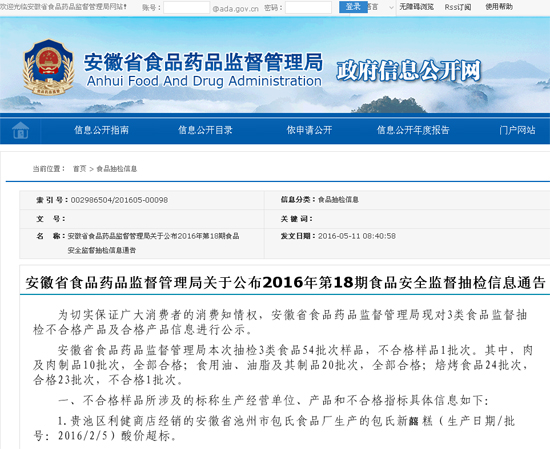Image resolution: width=550 pixels, height=449 pixels.
Task: Go to 首页 in breadcrumb
Action: click(79, 169)
